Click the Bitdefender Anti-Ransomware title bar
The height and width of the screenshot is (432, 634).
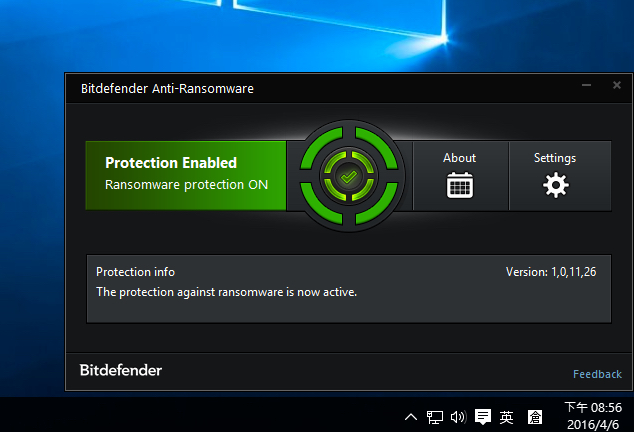pos(300,88)
